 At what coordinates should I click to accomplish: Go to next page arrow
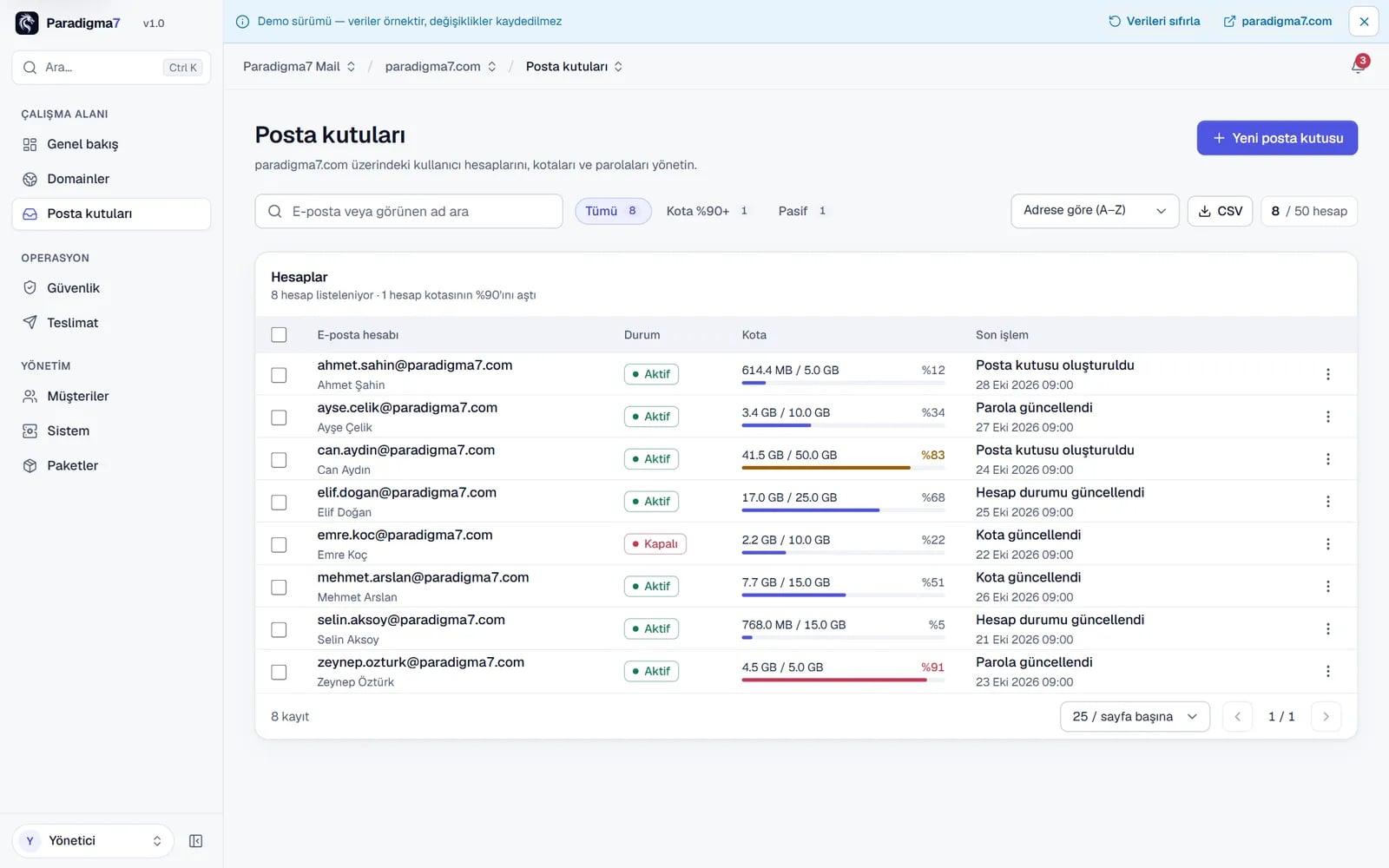1326,717
